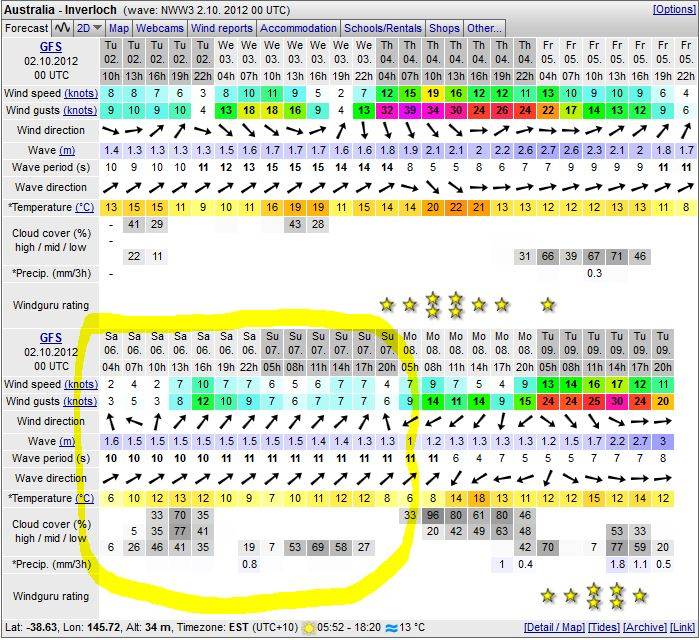Click the Temperature °C unit link
The width and height of the screenshot is (699, 640).
click(x=84, y=207)
